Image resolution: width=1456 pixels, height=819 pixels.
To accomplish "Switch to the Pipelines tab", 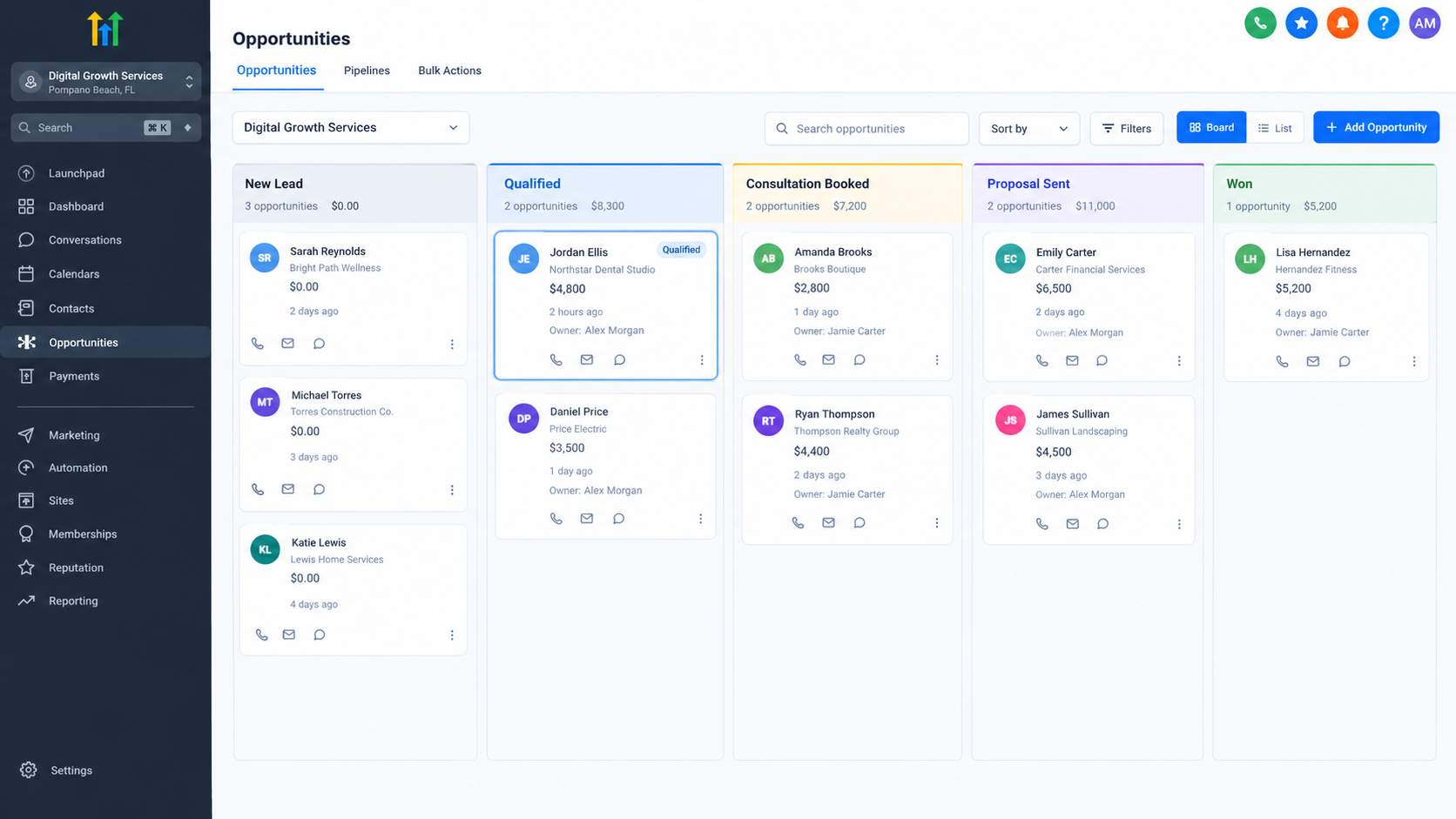I will click(x=367, y=70).
